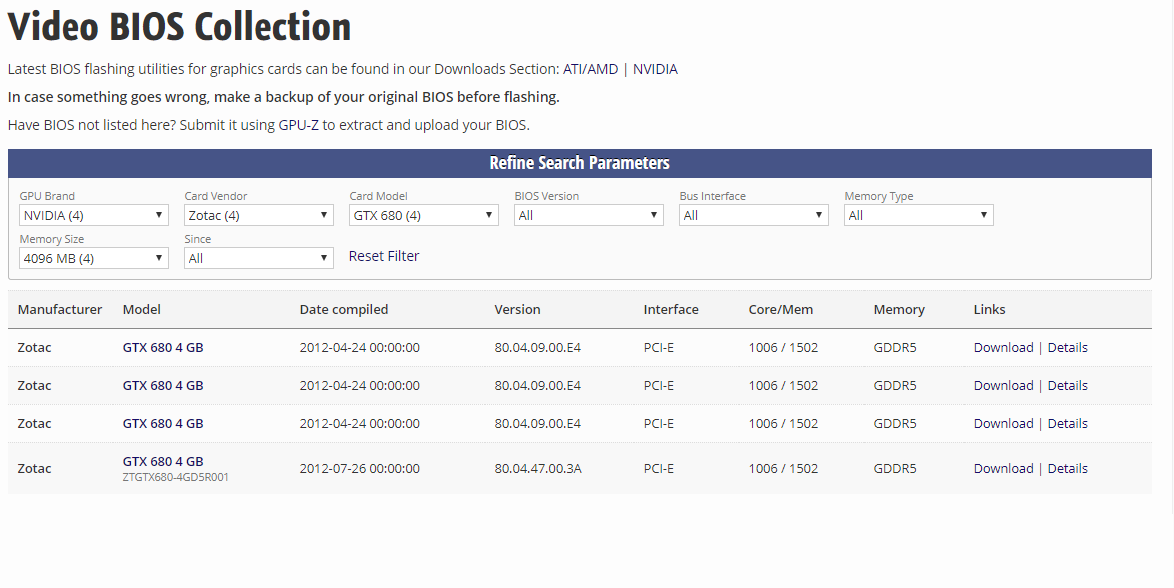
Task: Click the Zotac cell in the 80.04.47.00.3A row
Action: coord(34,468)
